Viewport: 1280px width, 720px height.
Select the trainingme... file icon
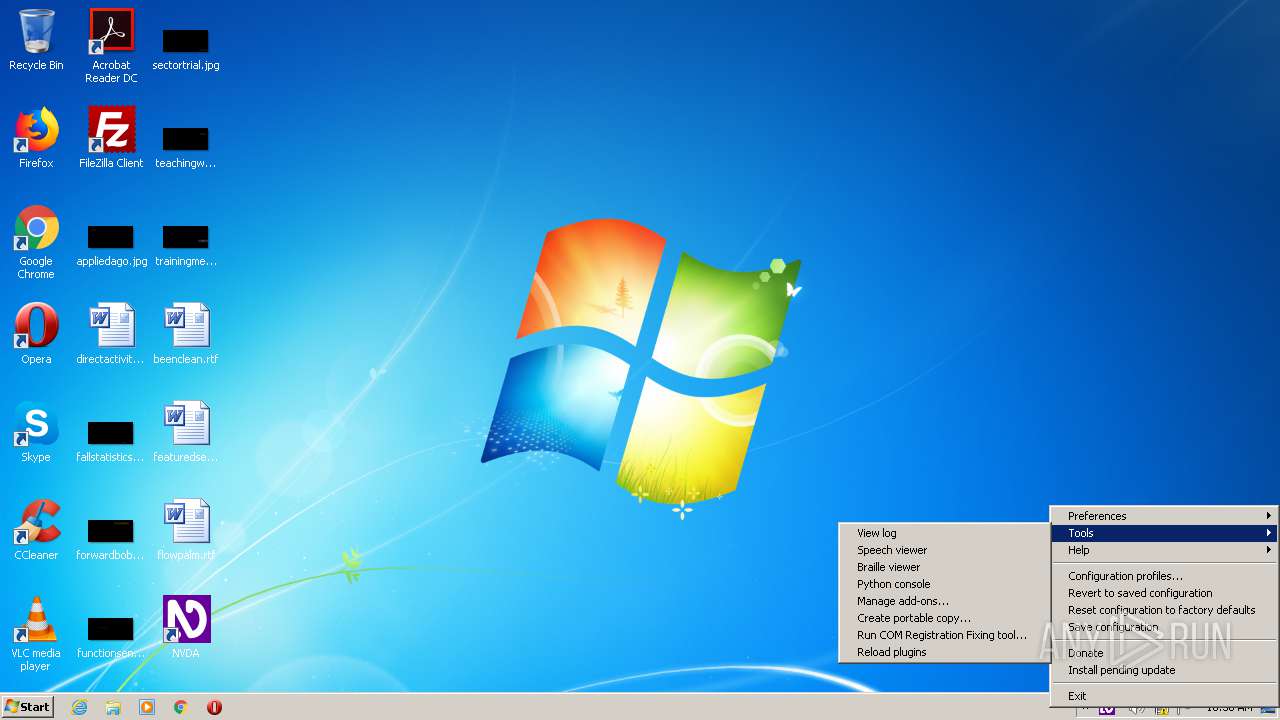click(x=186, y=246)
